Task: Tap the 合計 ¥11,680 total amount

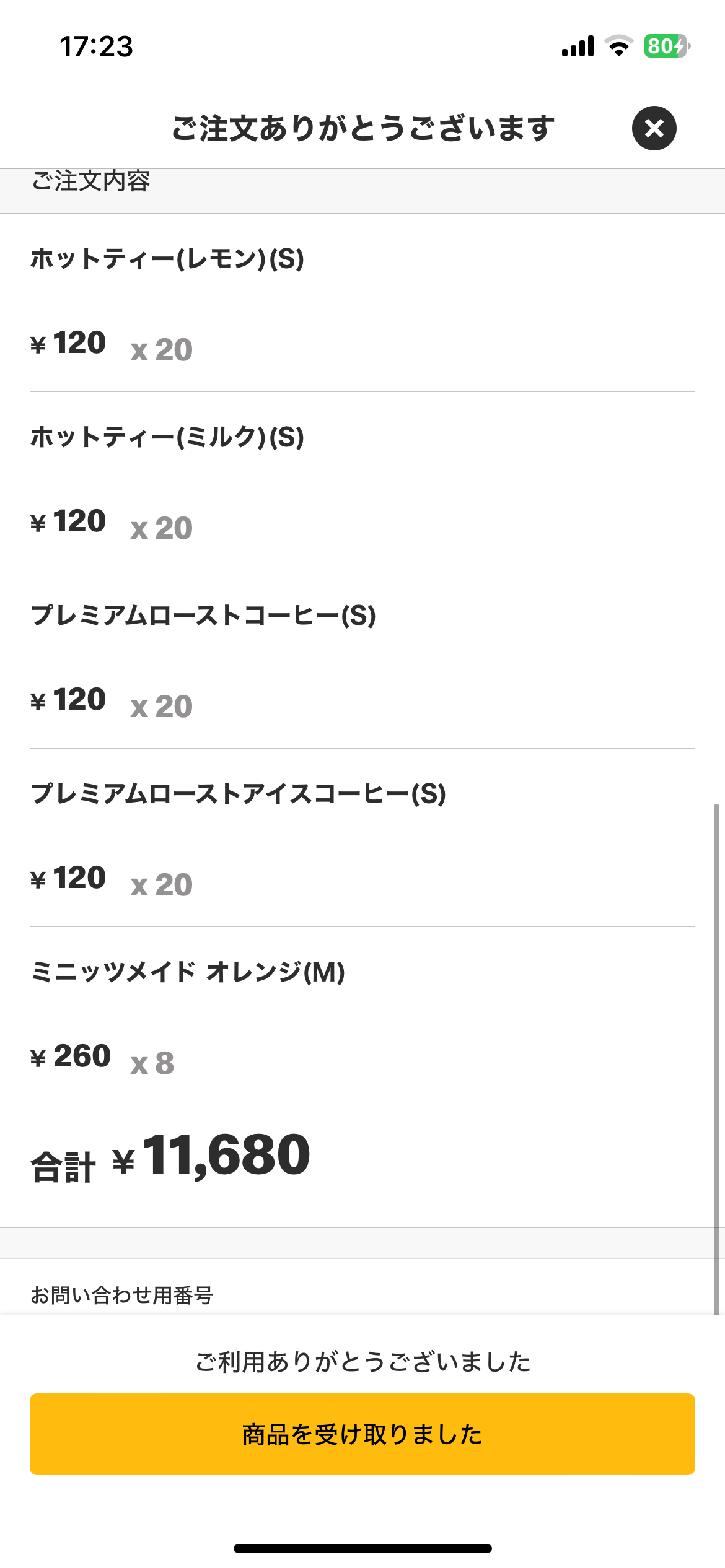Action: click(171, 1156)
